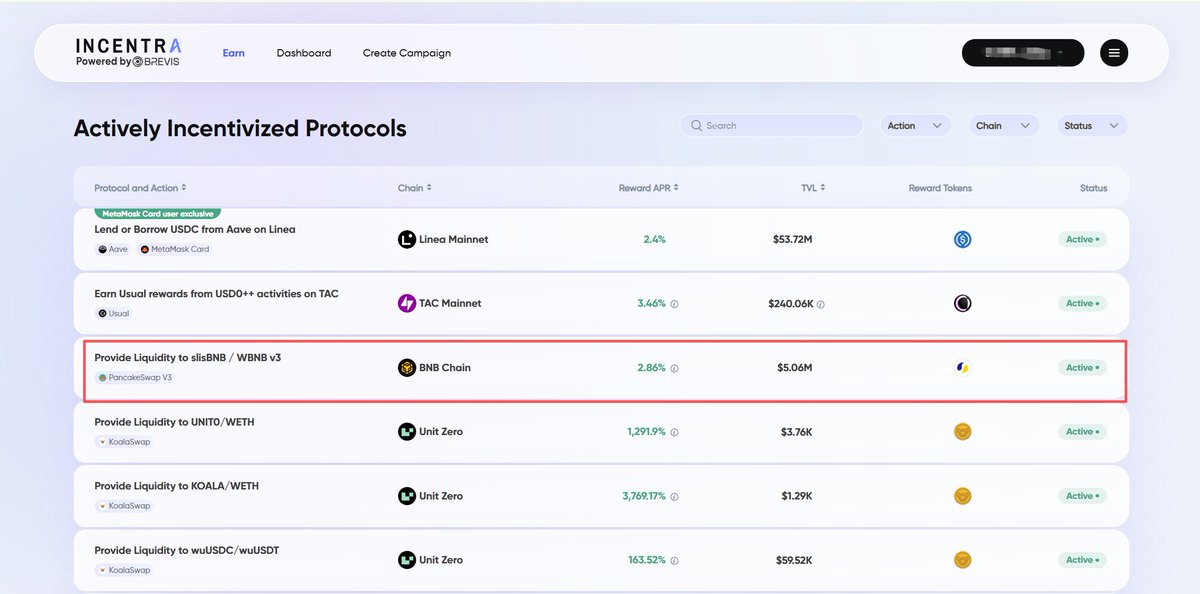Sort by Reward APR column
The image size is (1200, 594).
coord(649,188)
